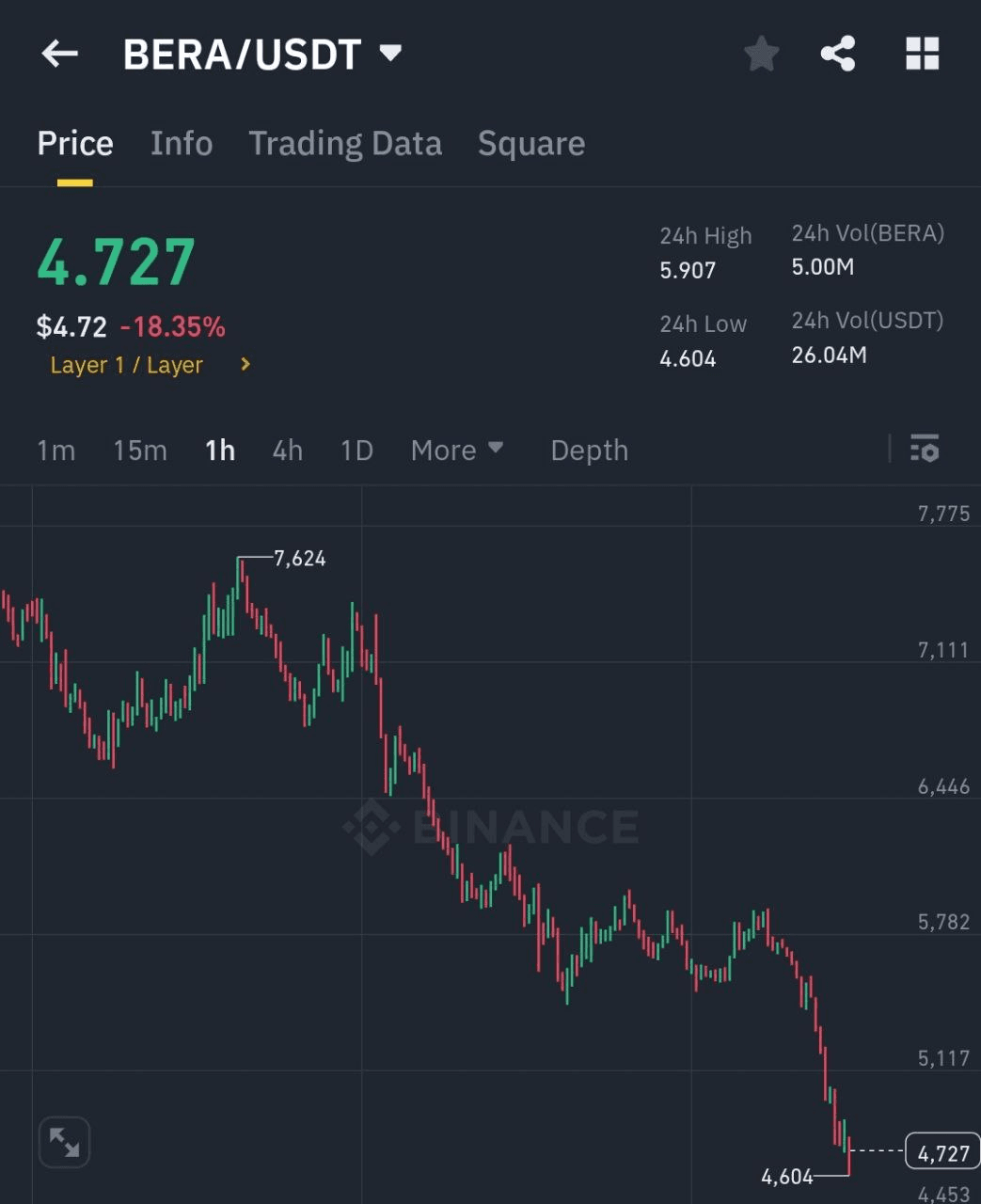981x1204 pixels.
Task: Switch chart to 4h interval
Action: point(287,451)
